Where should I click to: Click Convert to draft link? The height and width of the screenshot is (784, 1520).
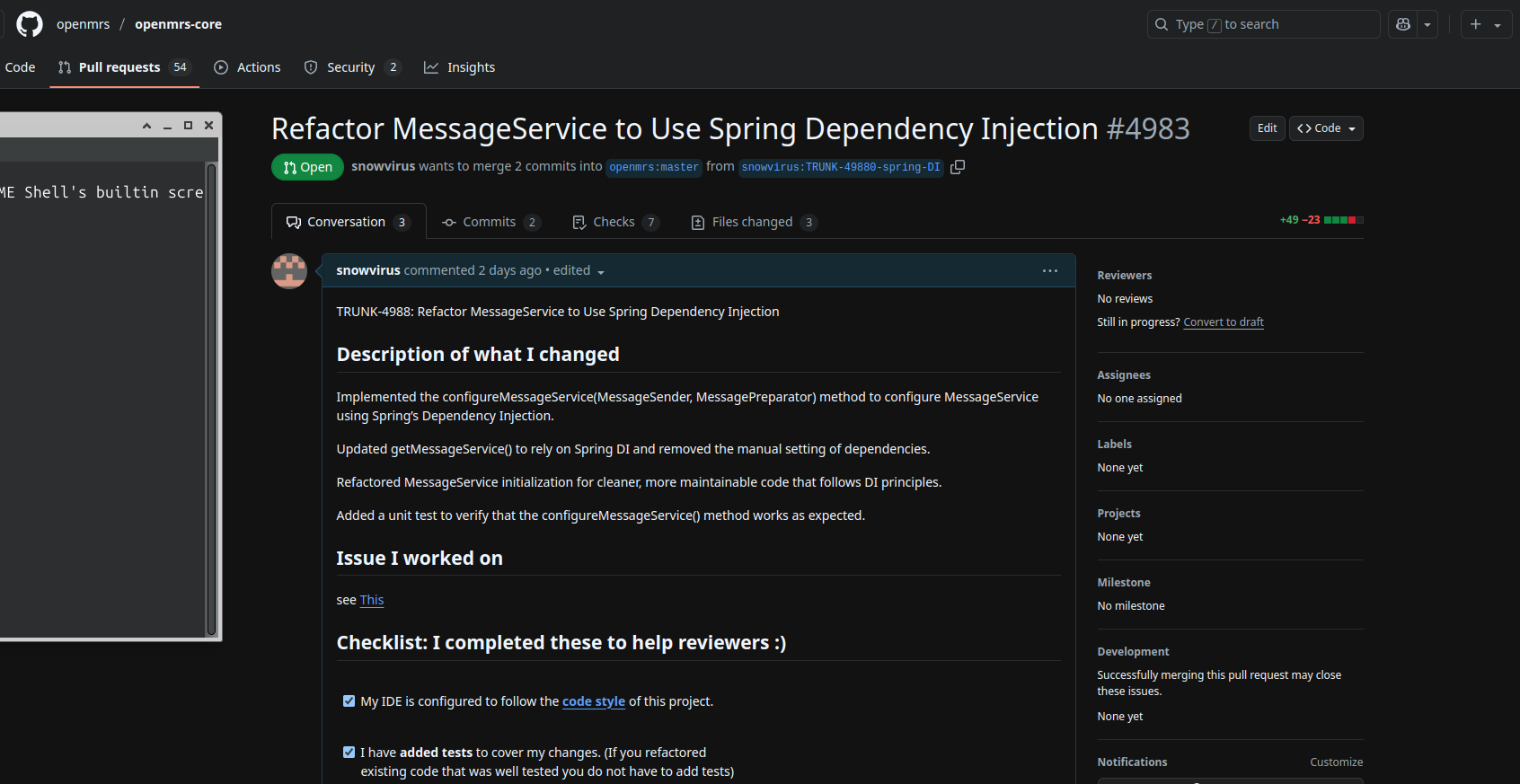point(1224,322)
